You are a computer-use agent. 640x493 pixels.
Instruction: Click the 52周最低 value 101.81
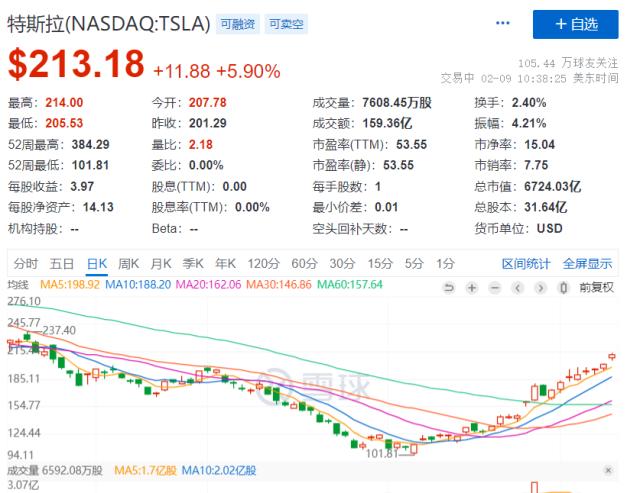point(90,165)
